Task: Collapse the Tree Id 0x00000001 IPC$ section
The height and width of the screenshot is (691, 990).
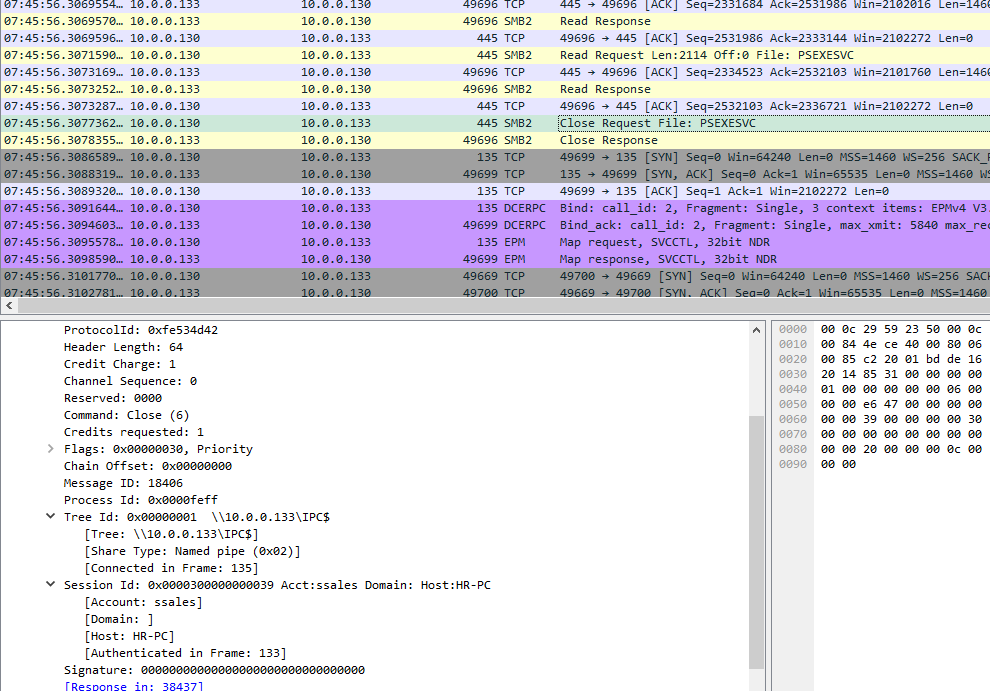Action: click(x=51, y=516)
